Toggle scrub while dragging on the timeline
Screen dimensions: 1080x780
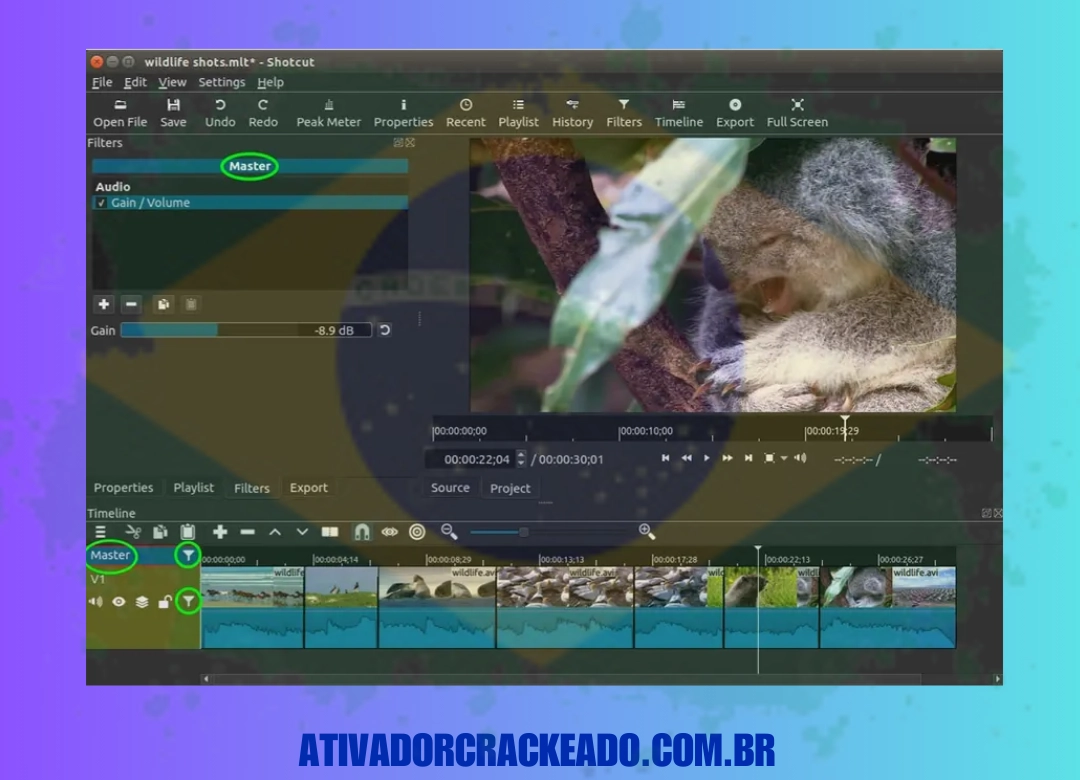(390, 532)
